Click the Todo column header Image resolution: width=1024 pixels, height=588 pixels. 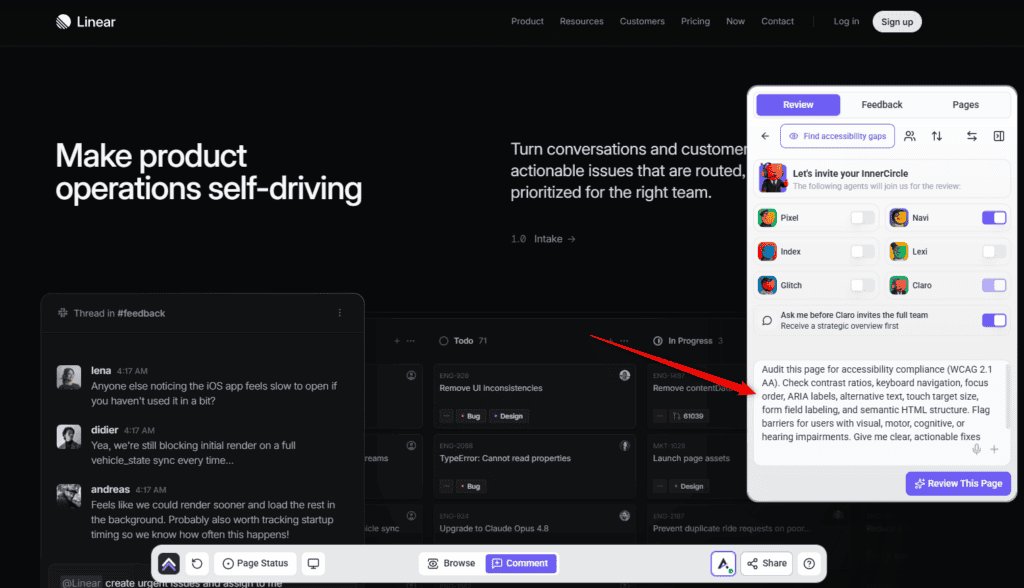(x=463, y=341)
